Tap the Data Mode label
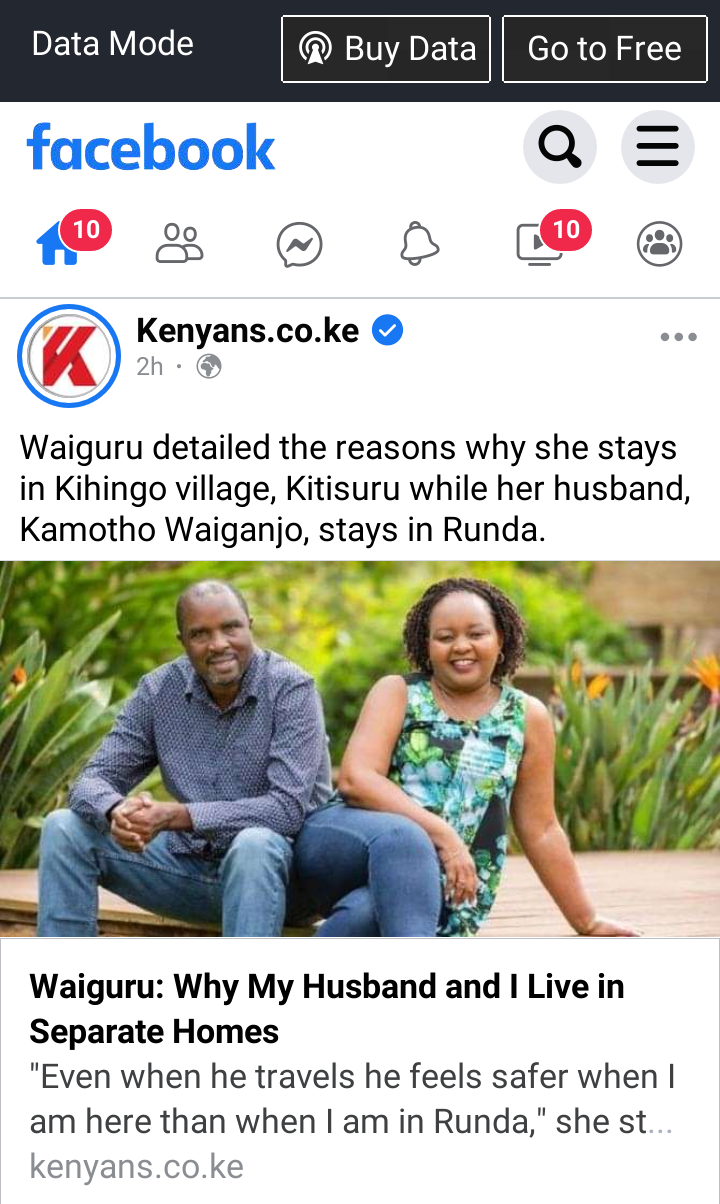Screen dimensions: 720x1204 click(x=113, y=44)
